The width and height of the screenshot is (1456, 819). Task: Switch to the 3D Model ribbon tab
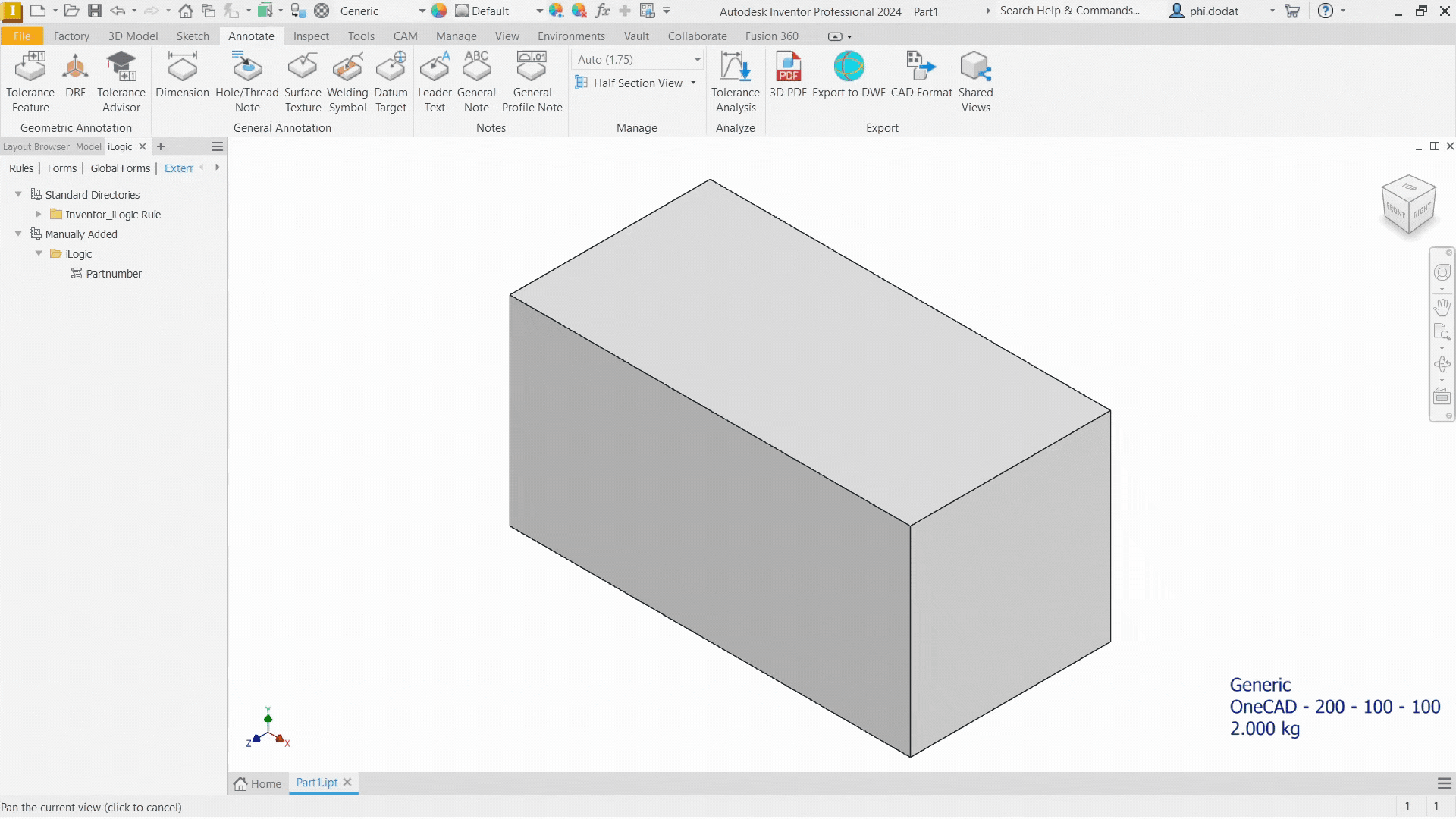point(133,36)
